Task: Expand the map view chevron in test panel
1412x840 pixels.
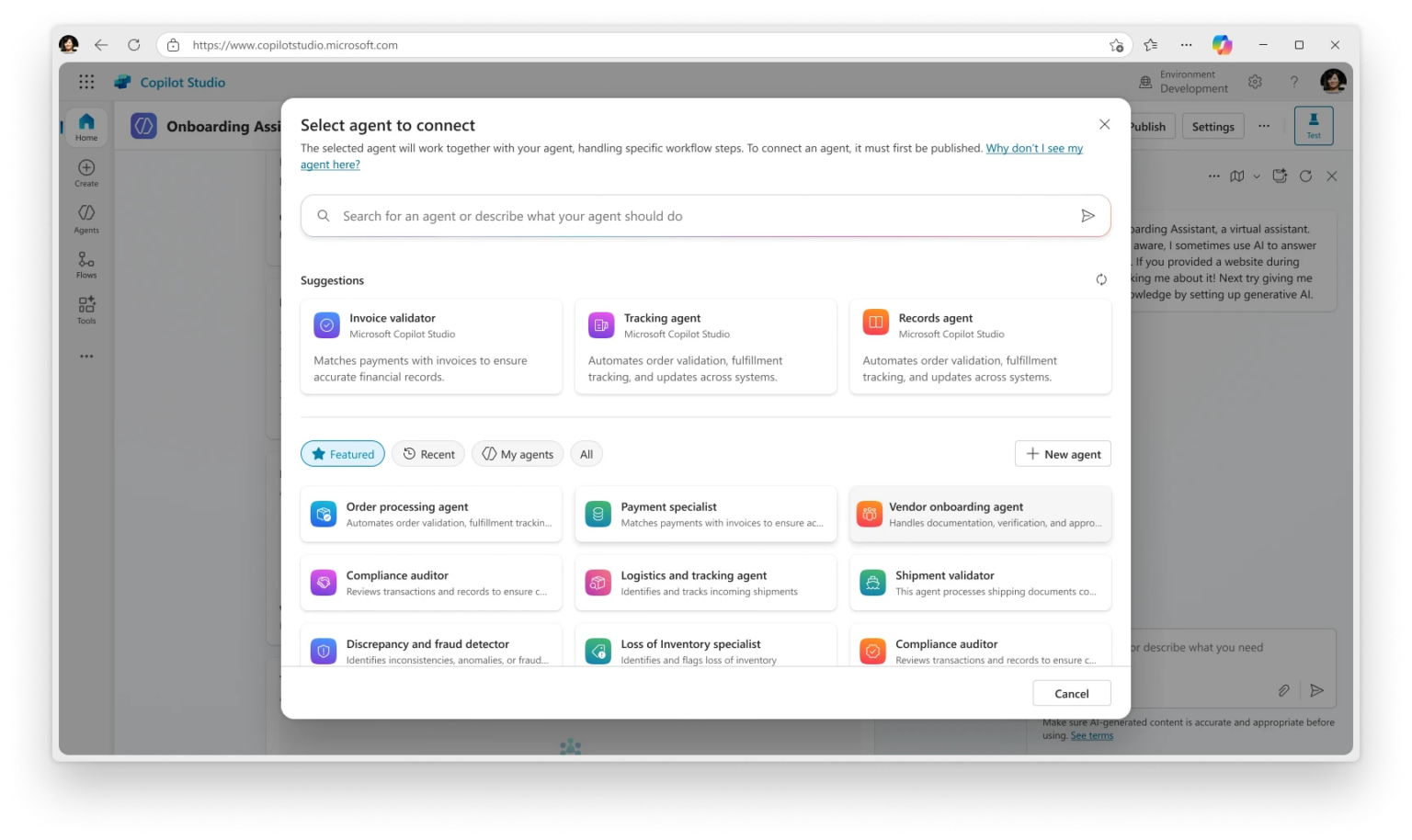Action: (x=1257, y=176)
